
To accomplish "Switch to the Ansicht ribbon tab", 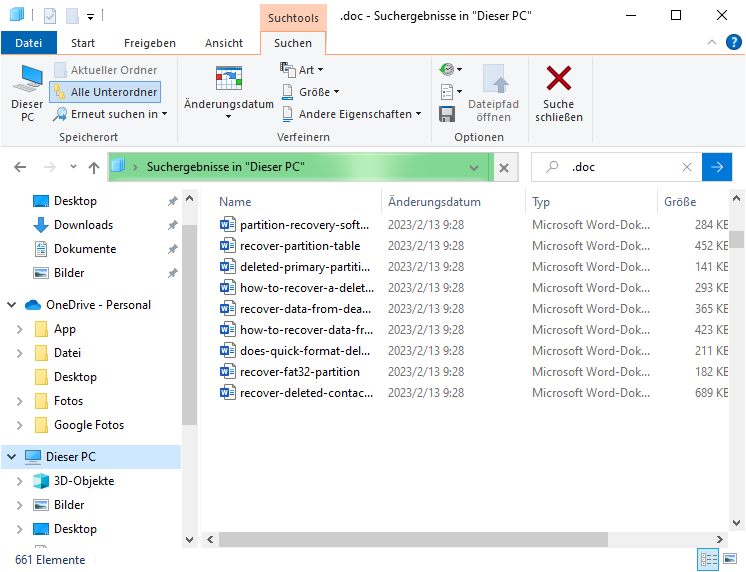I will click(223, 43).
